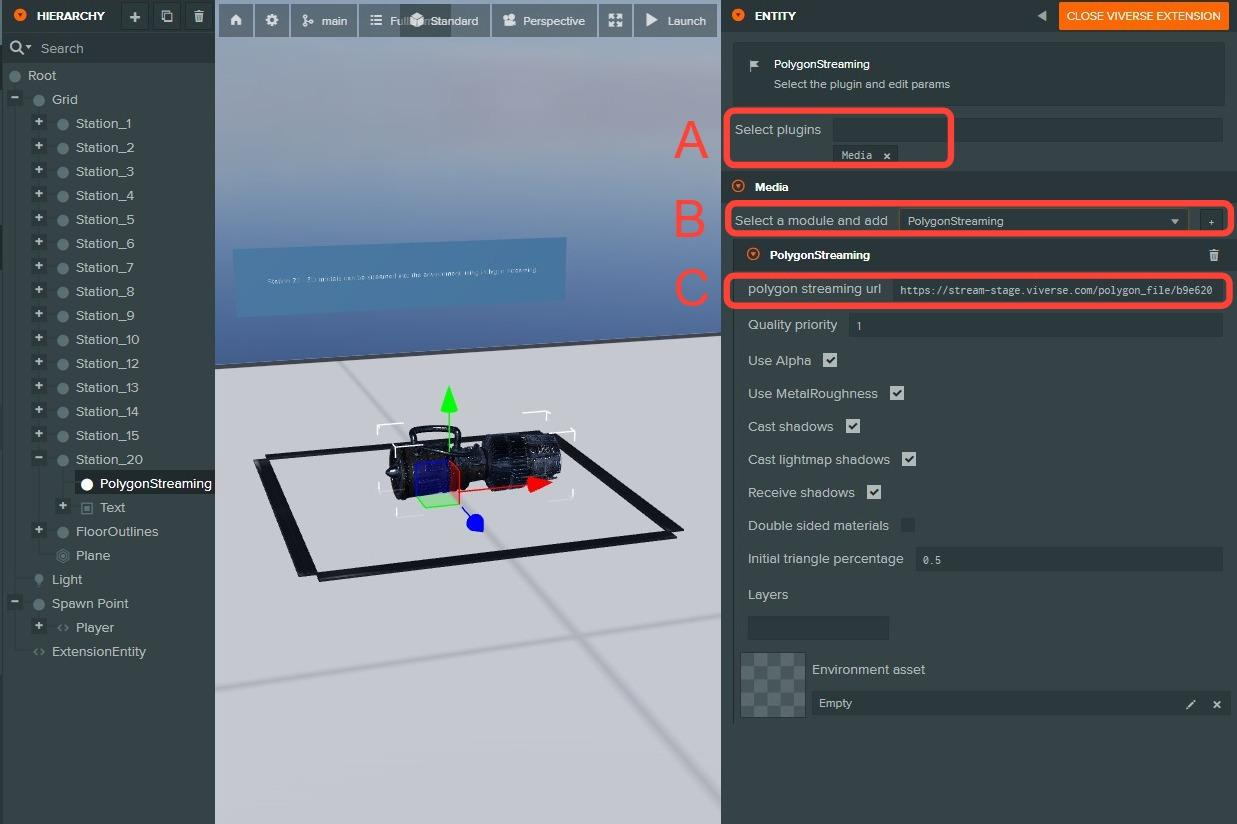Image resolution: width=1237 pixels, height=824 pixels.
Task: Click the duplicate entity icon in Hierarchy
Action: point(167,17)
